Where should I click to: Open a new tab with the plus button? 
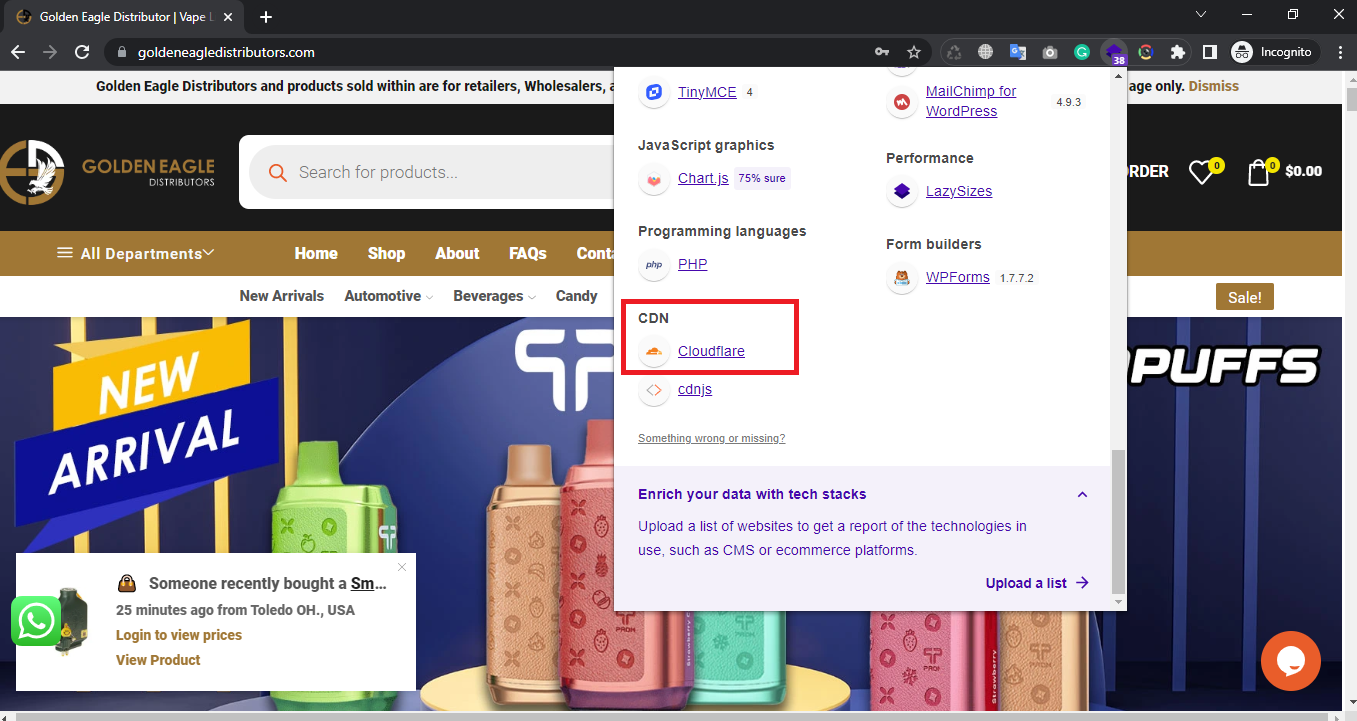265,17
